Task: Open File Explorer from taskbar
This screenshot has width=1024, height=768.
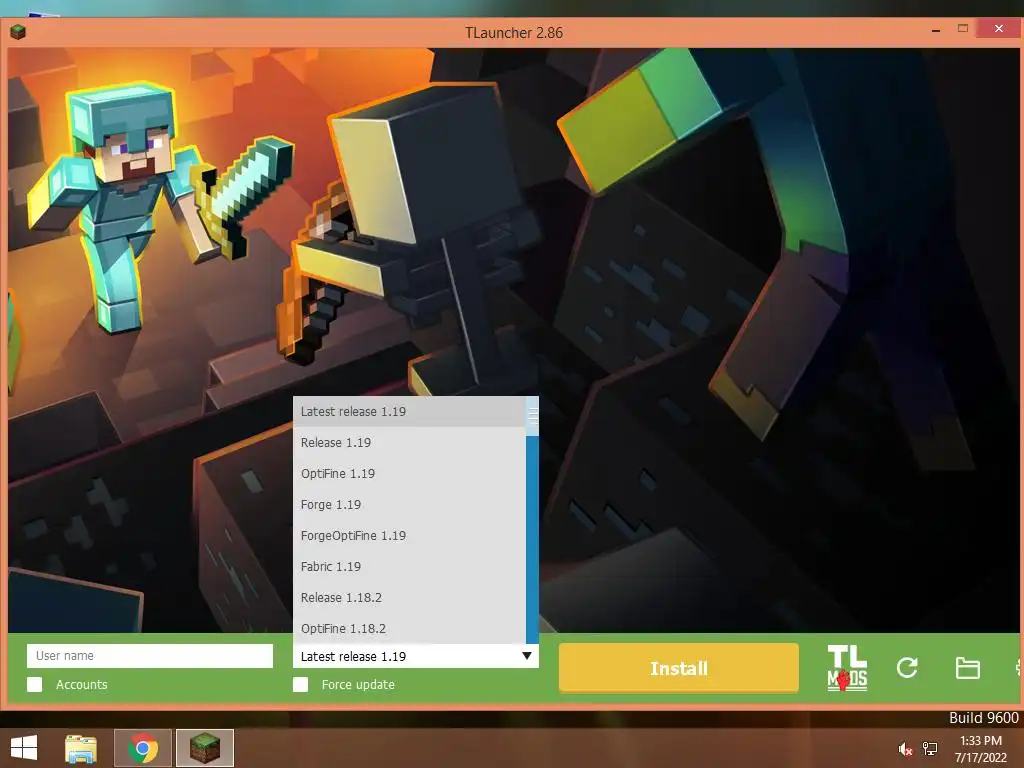Action: (x=81, y=748)
